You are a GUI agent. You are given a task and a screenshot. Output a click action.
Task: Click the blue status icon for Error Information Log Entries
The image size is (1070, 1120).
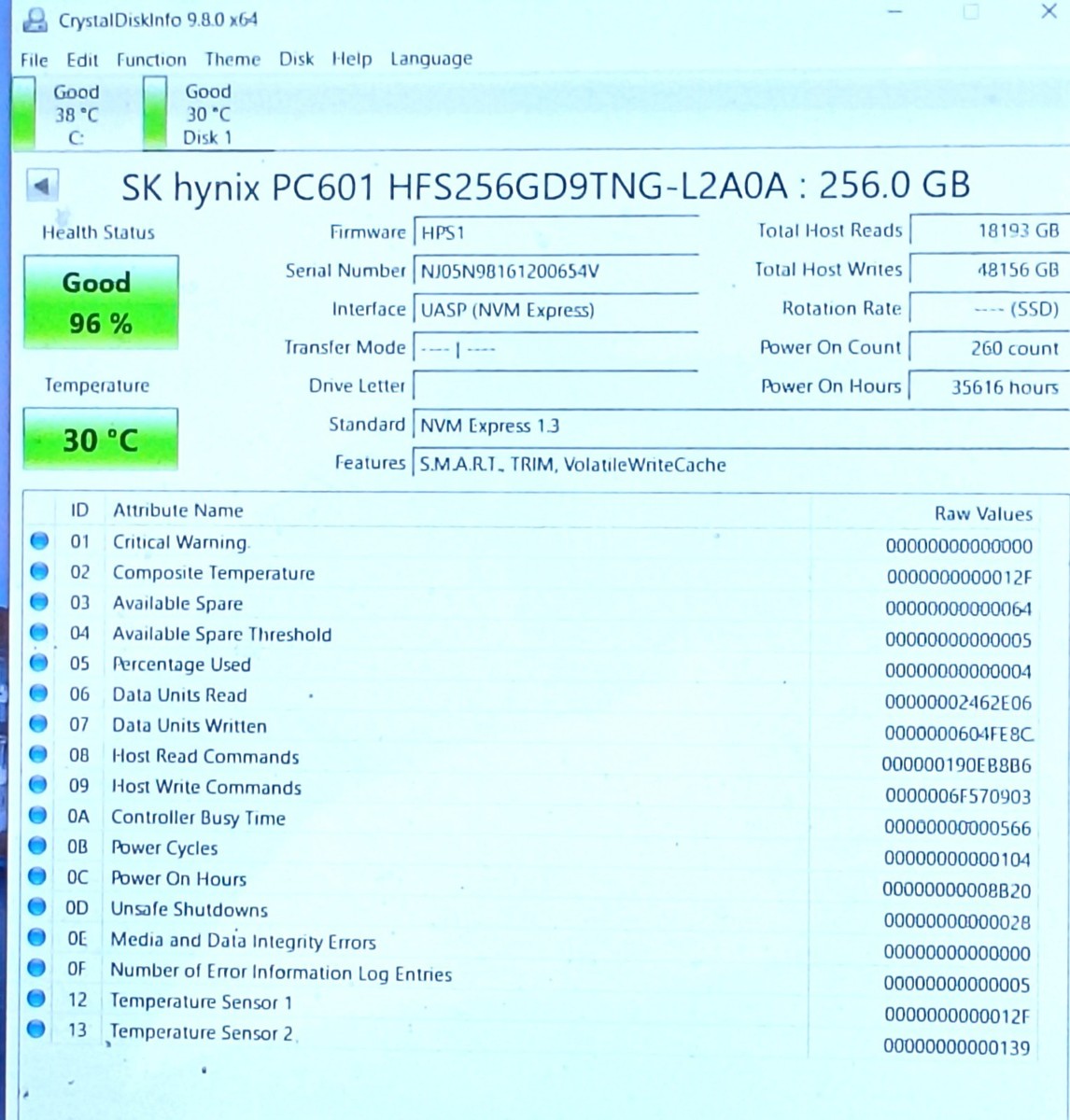click(x=36, y=968)
